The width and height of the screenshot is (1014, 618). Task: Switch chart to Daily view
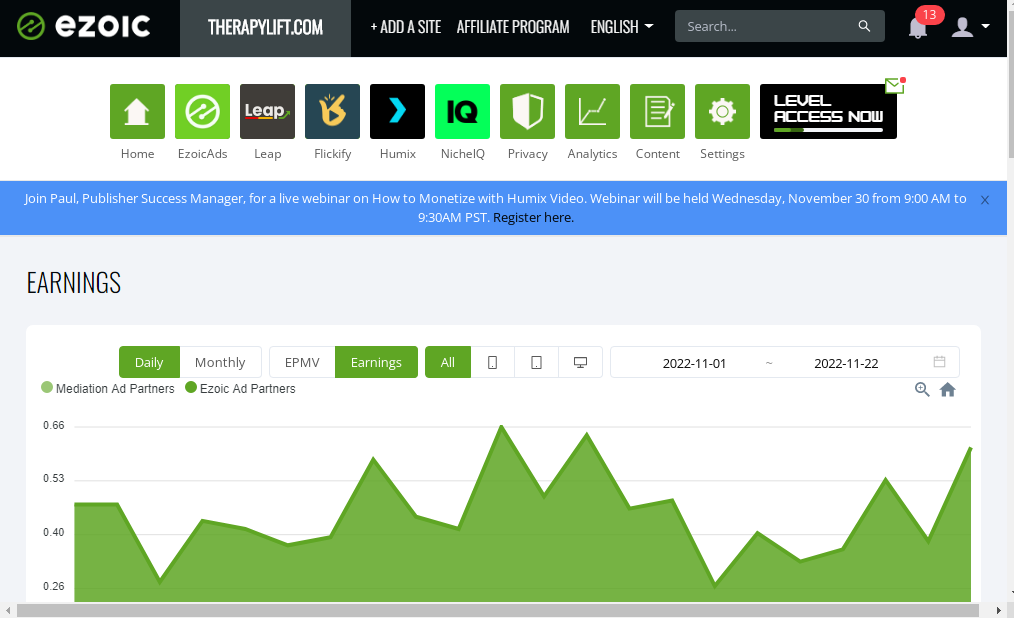(149, 362)
